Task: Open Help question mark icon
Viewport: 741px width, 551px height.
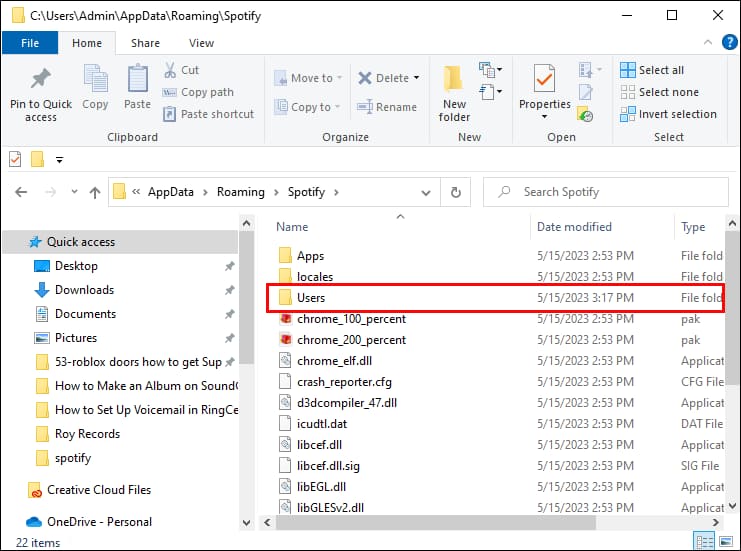Action: coord(730,43)
